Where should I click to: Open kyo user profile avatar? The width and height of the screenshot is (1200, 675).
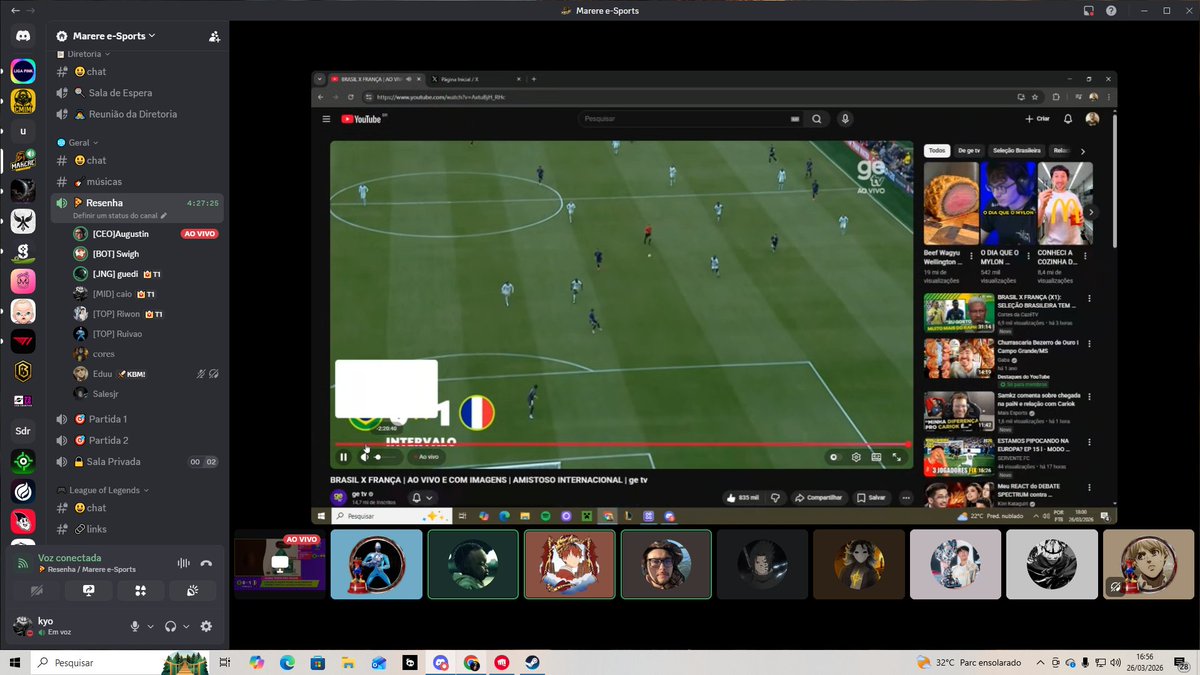point(22,626)
